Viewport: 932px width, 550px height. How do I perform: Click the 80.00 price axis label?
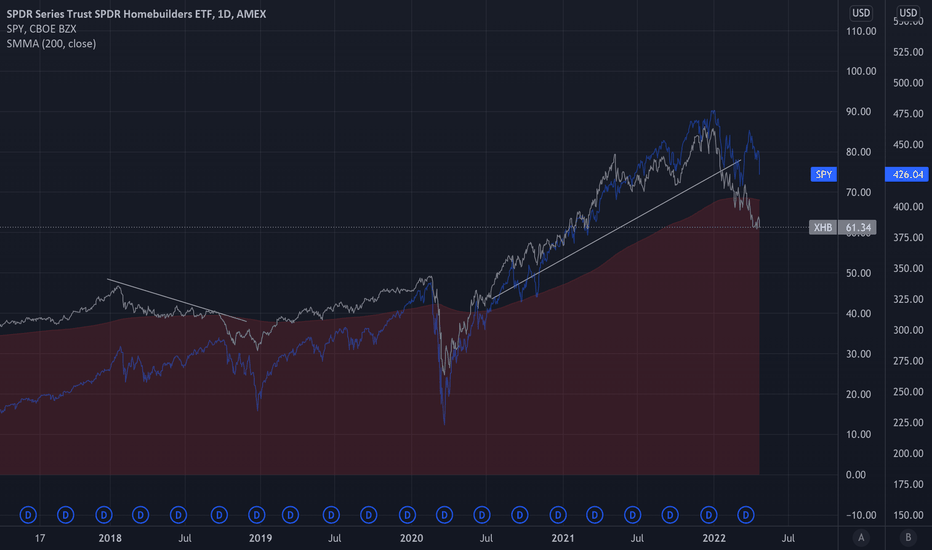point(861,152)
